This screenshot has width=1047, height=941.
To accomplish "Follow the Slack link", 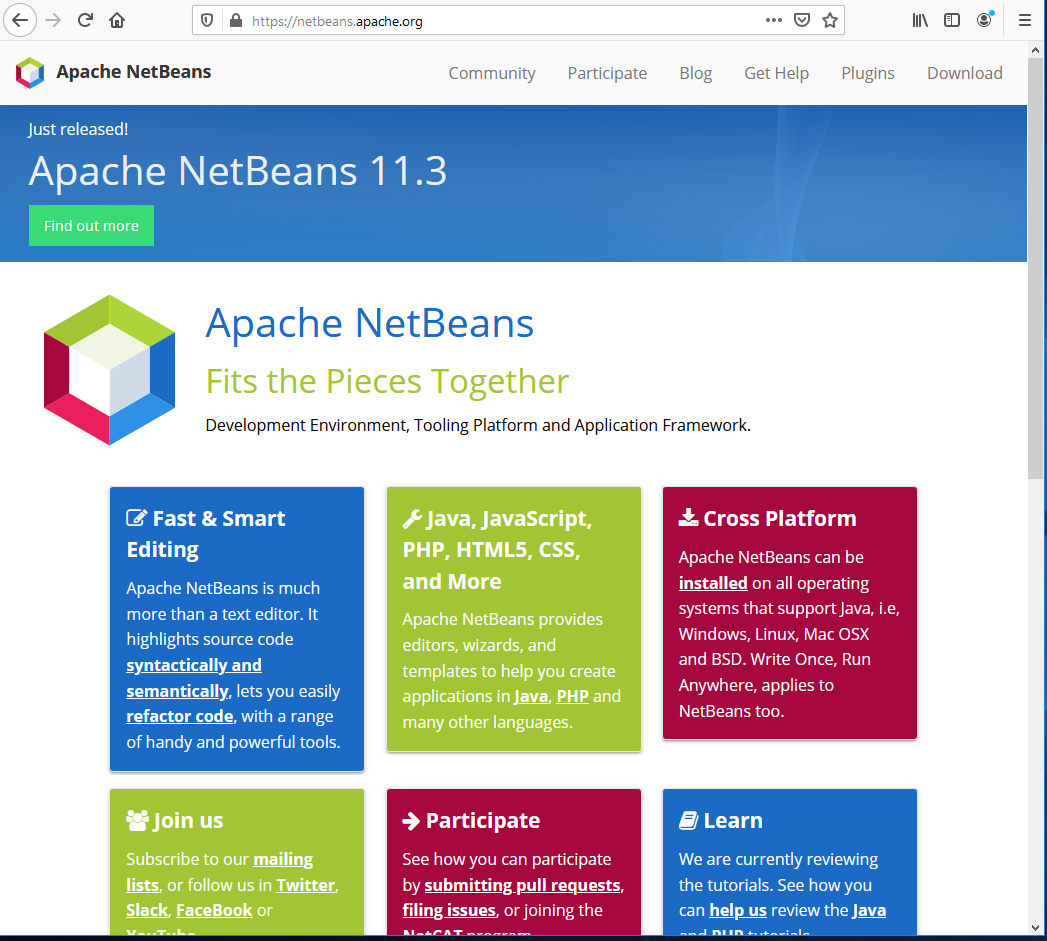I will click(147, 910).
